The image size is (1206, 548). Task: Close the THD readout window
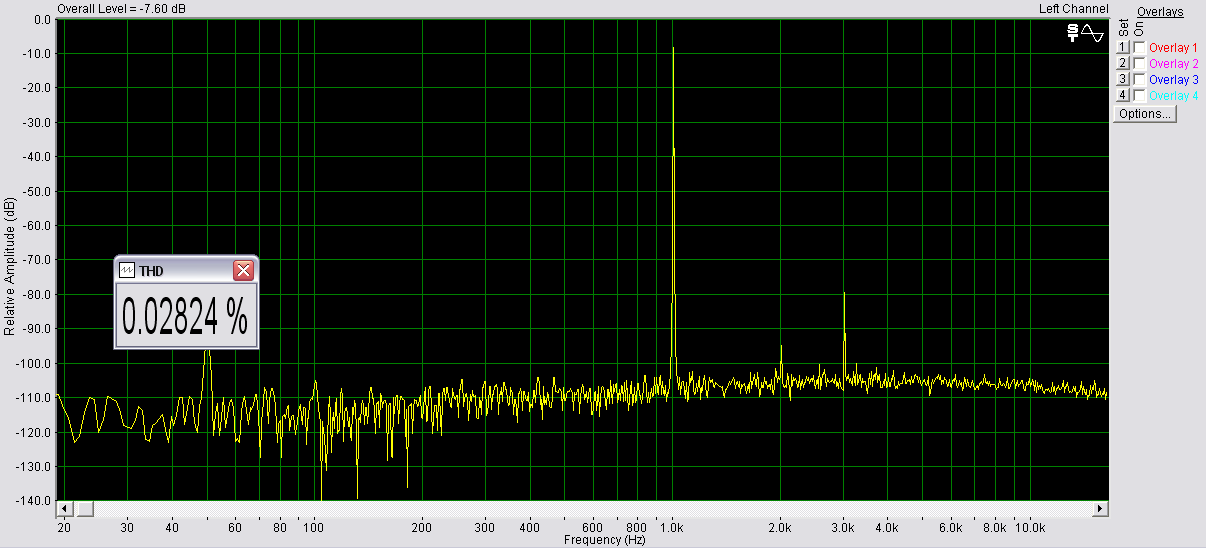click(243, 271)
